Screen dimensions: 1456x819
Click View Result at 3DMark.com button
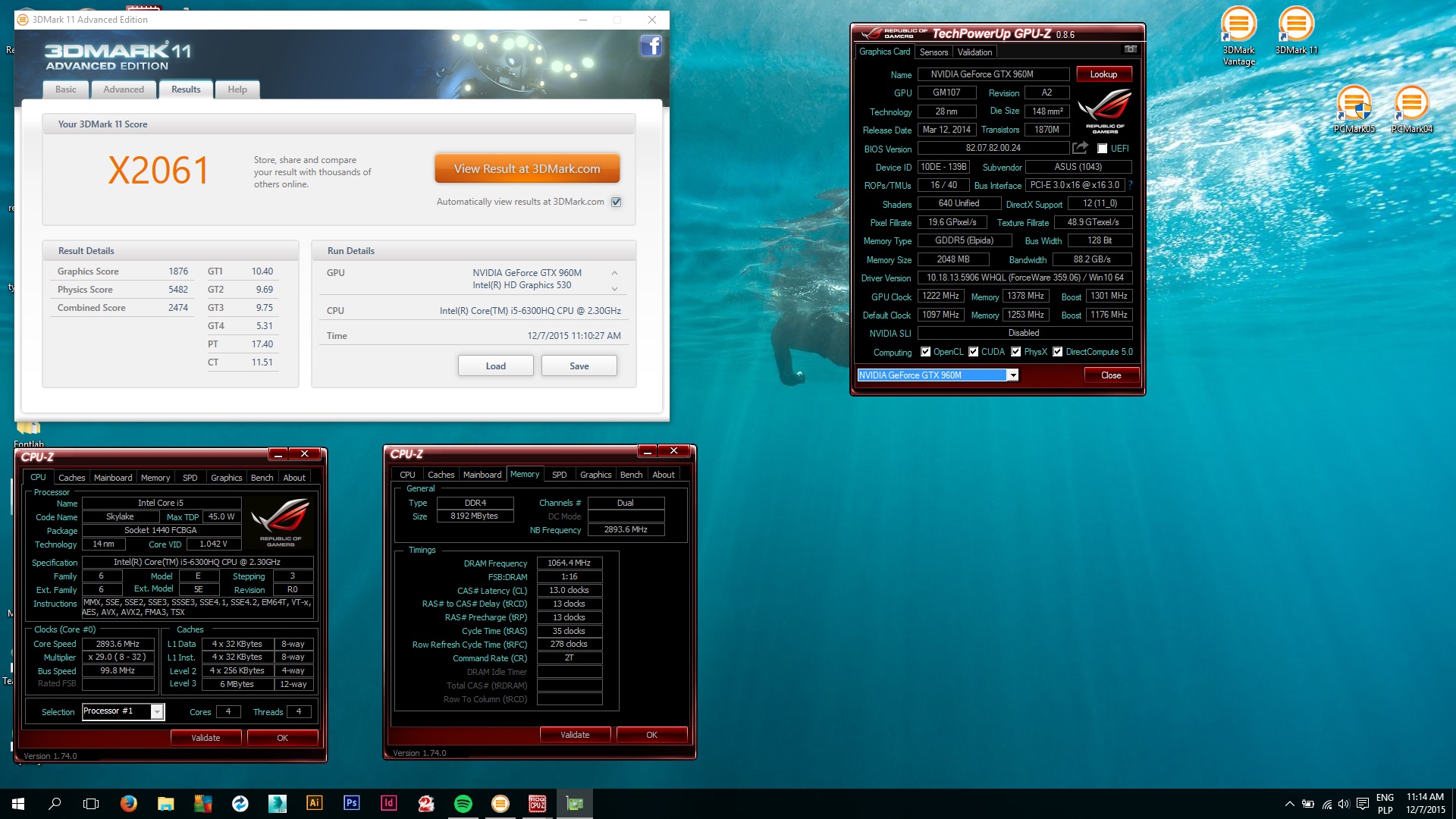tap(527, 168)
